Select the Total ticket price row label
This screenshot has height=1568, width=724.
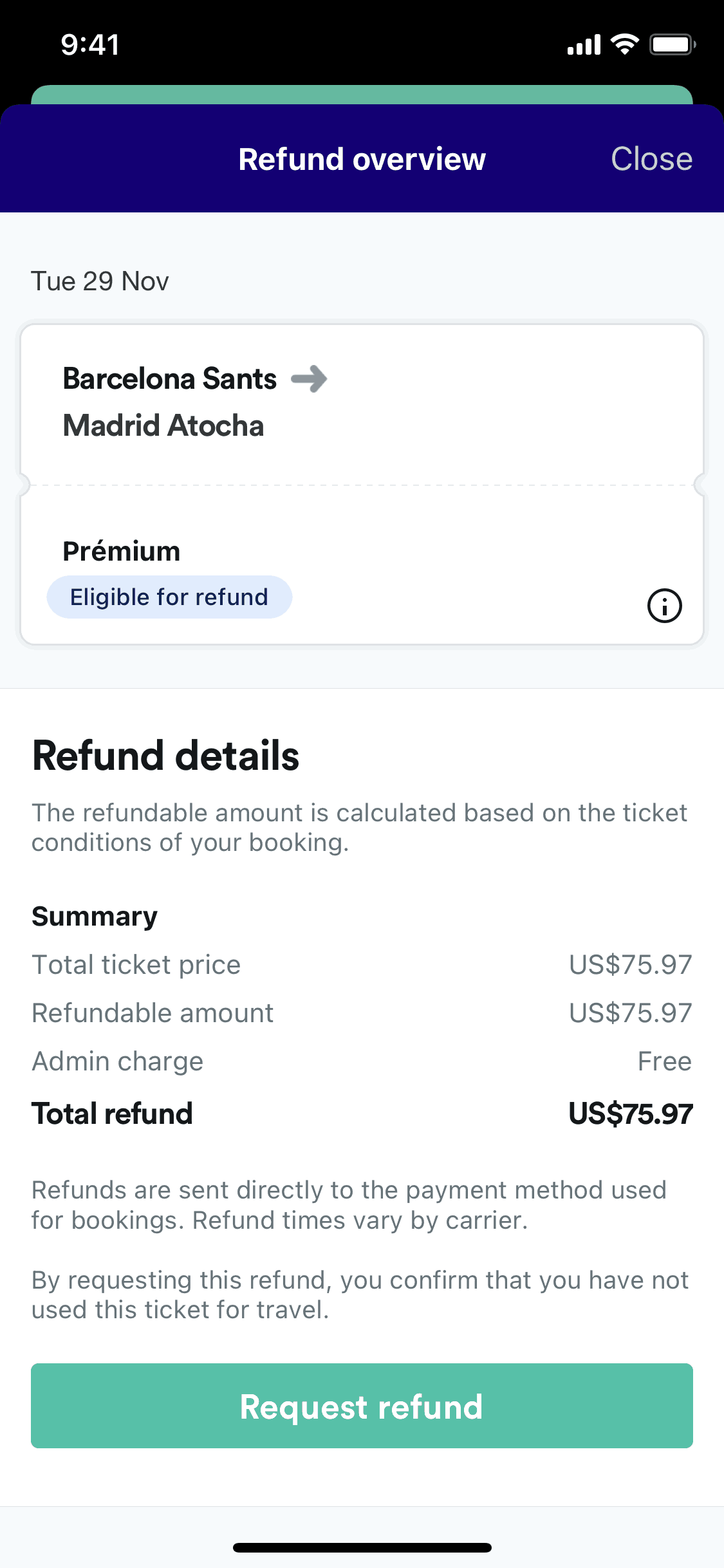coord(136,965)
